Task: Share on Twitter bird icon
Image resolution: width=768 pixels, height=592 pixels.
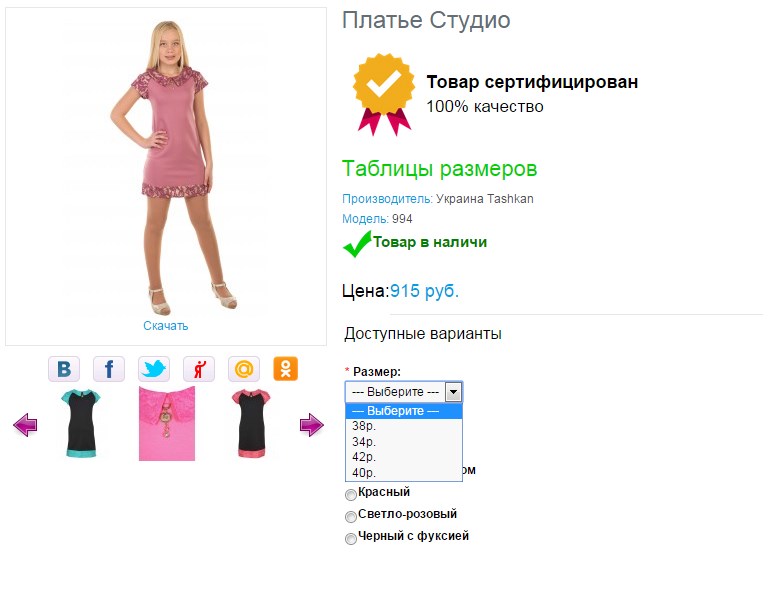Action: coord(154,369)
